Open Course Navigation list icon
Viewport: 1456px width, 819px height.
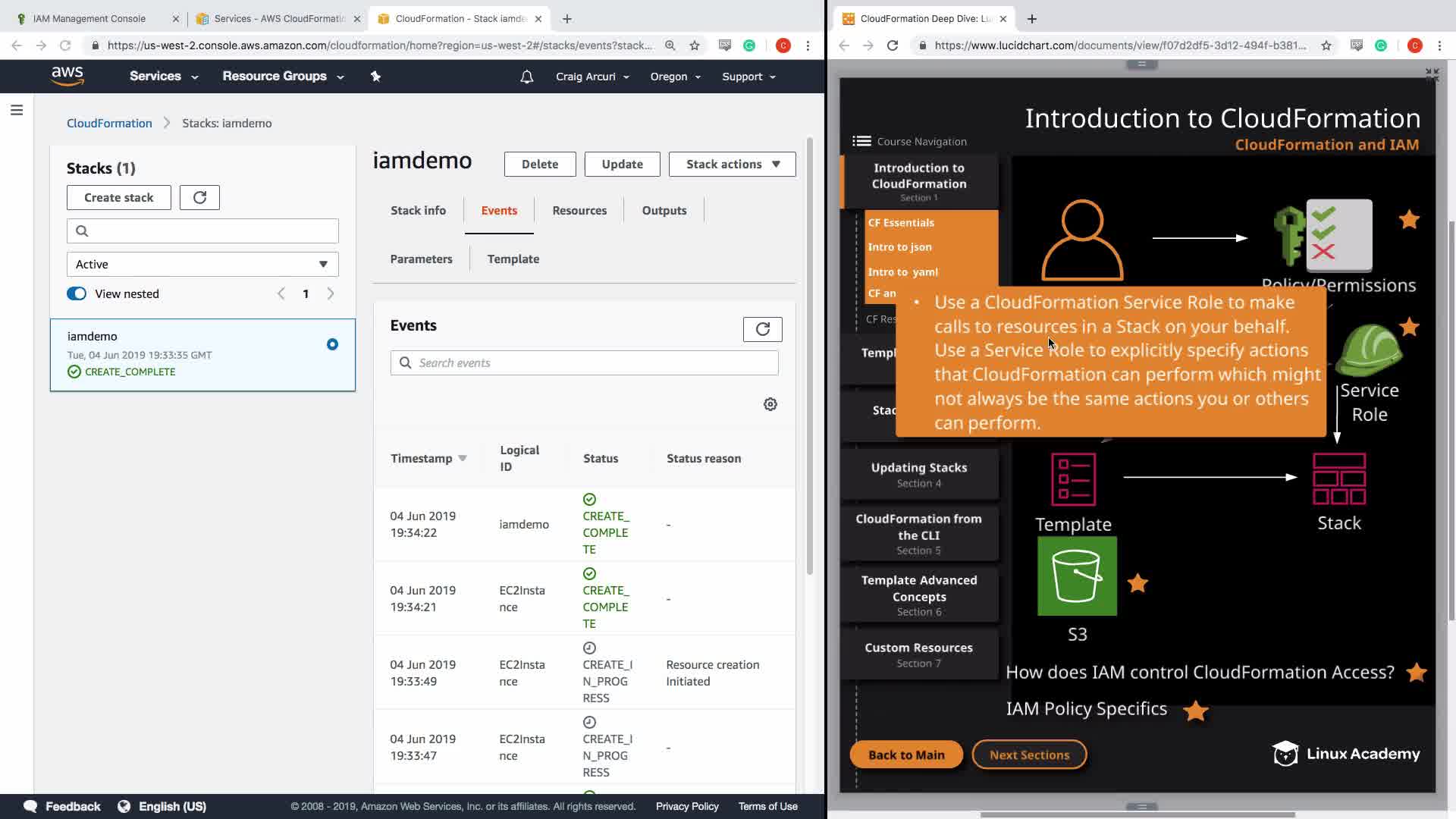click(861, 141)
